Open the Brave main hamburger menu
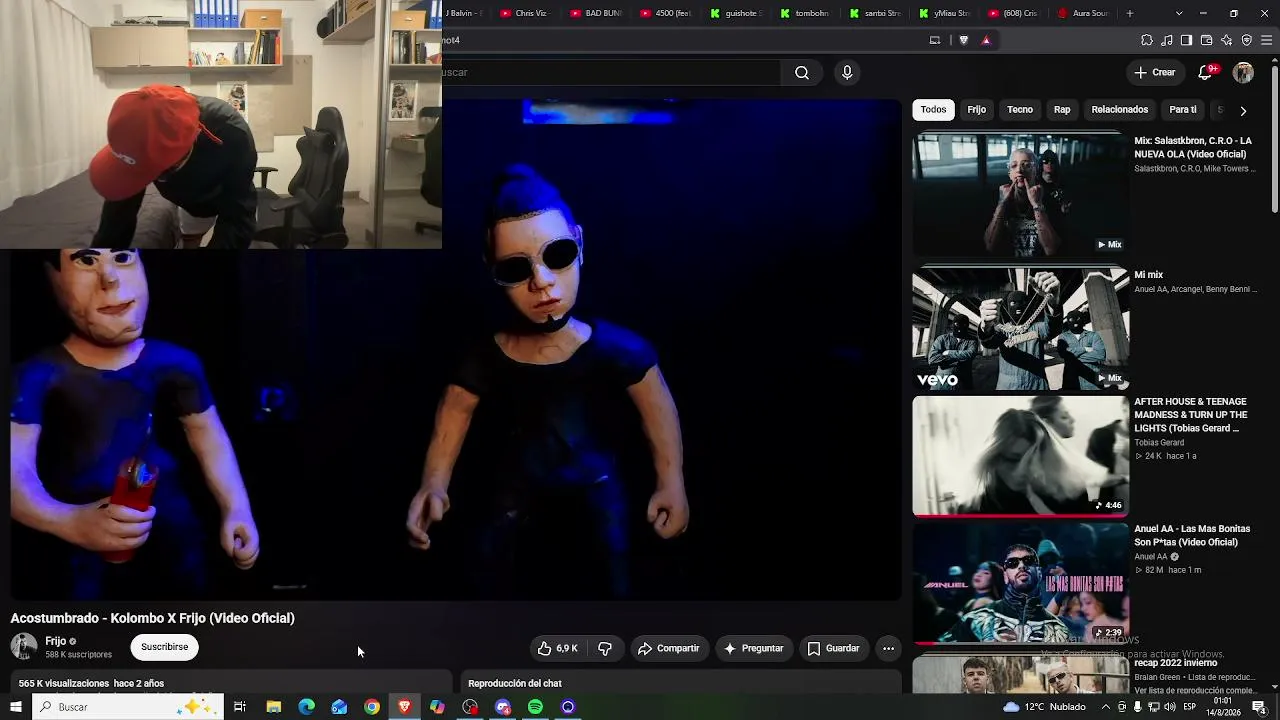1280x720 pixels. tap(1267, 40)
